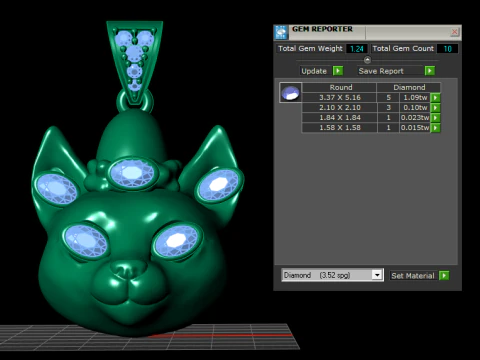Click the green arrow next to Update
480x360 pixels.
pyautogui.click(x=338, y=71)
